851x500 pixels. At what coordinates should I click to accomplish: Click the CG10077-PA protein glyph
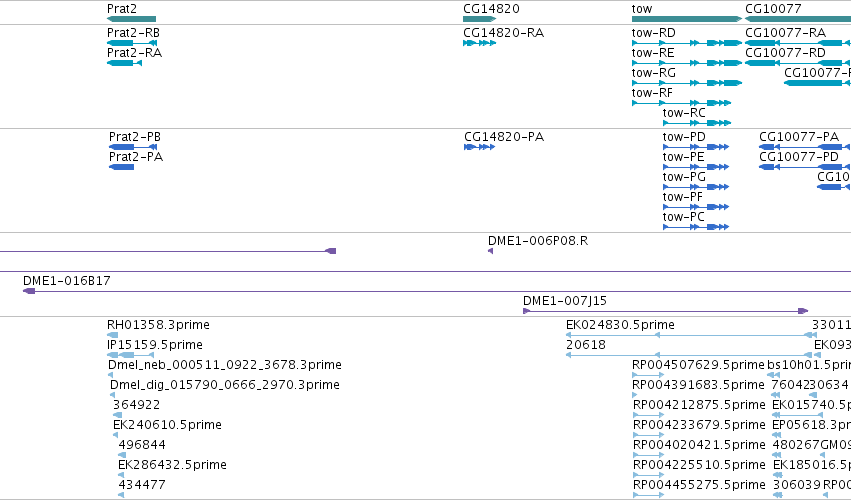point(805,147)
